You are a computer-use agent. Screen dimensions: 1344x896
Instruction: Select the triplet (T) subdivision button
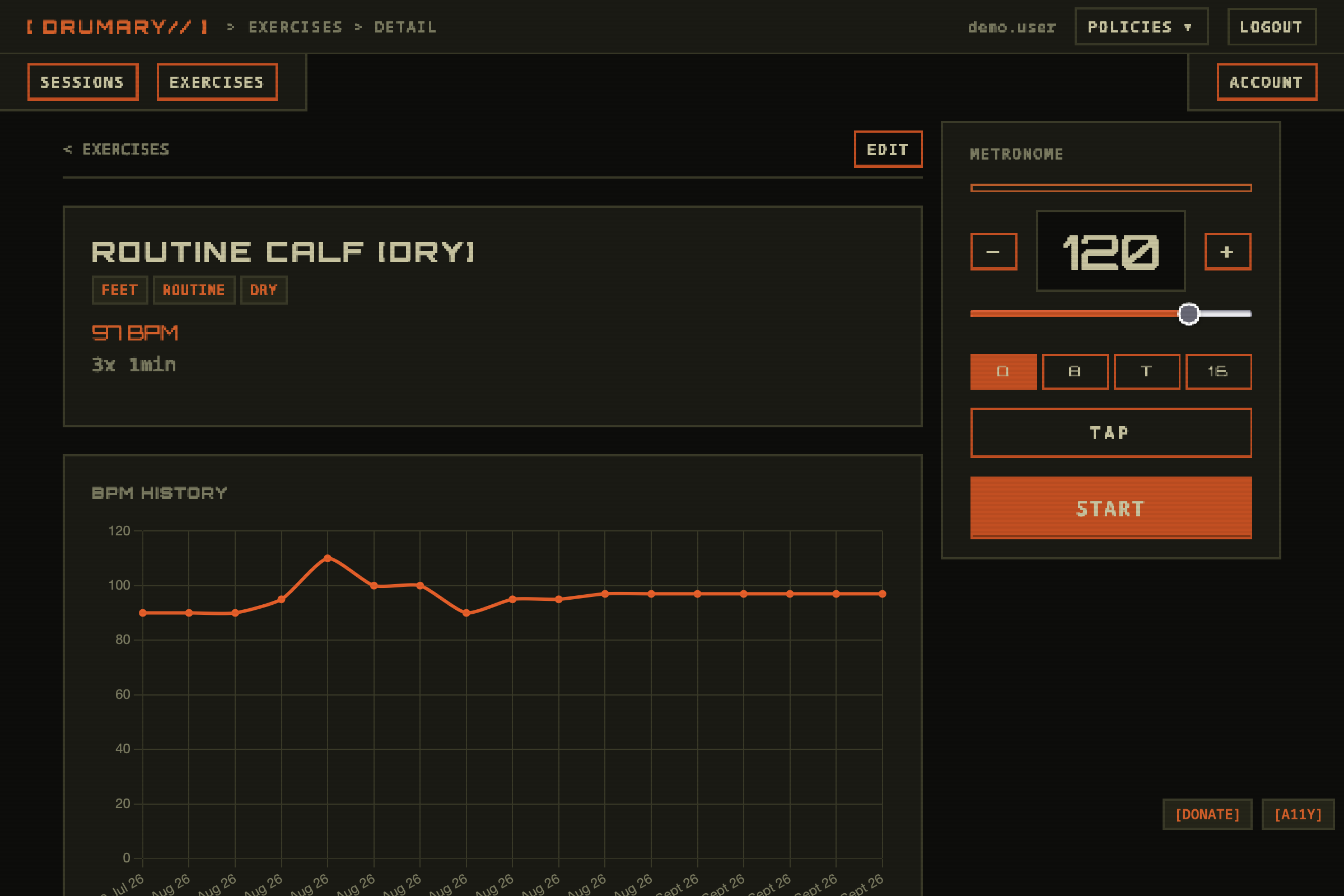click(x=1147, y=371)
